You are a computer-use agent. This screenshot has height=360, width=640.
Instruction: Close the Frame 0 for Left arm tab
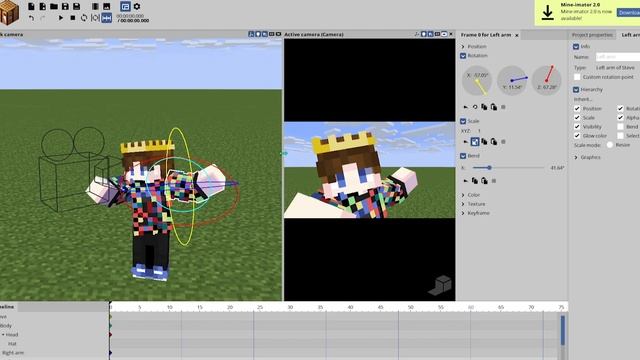tap(517, 36)
